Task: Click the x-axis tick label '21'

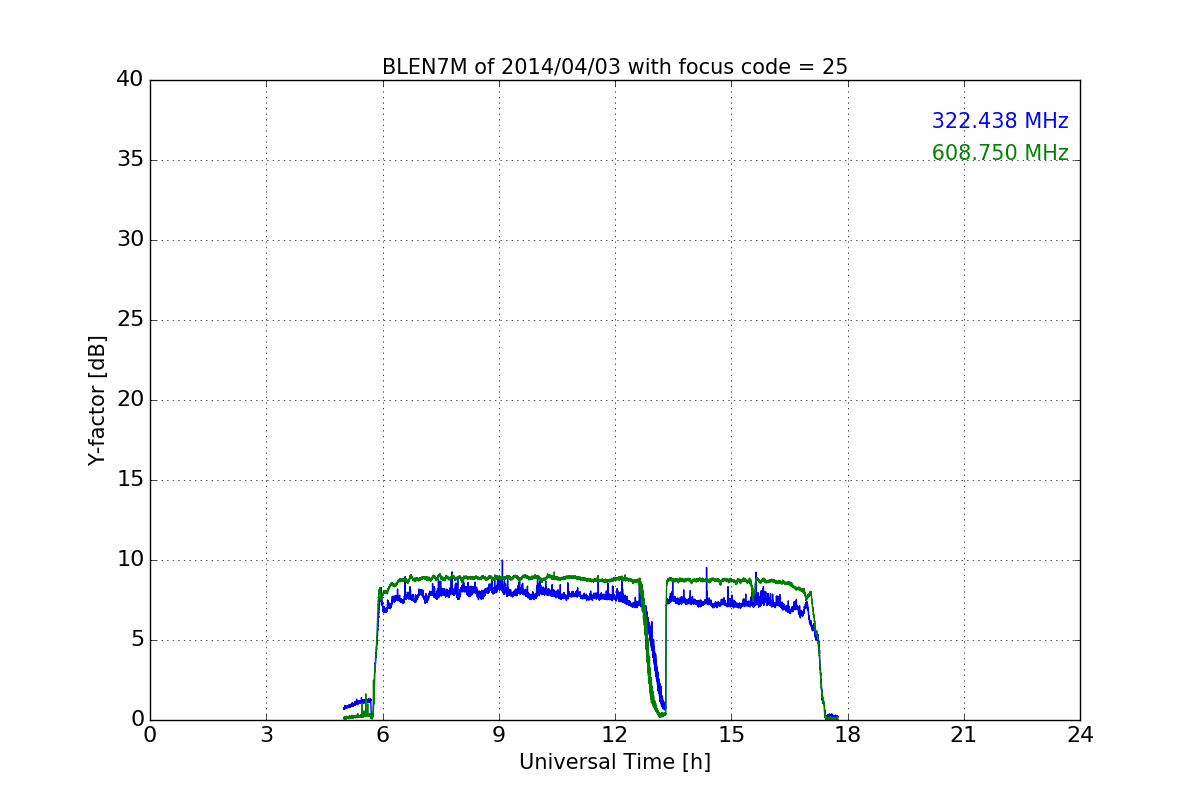Action: tap(964, 735)
